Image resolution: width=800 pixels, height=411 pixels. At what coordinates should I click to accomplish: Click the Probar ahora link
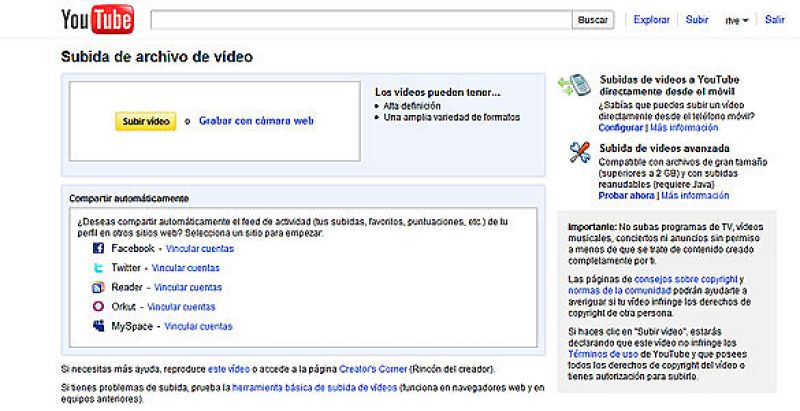click(x=627, y=196)
